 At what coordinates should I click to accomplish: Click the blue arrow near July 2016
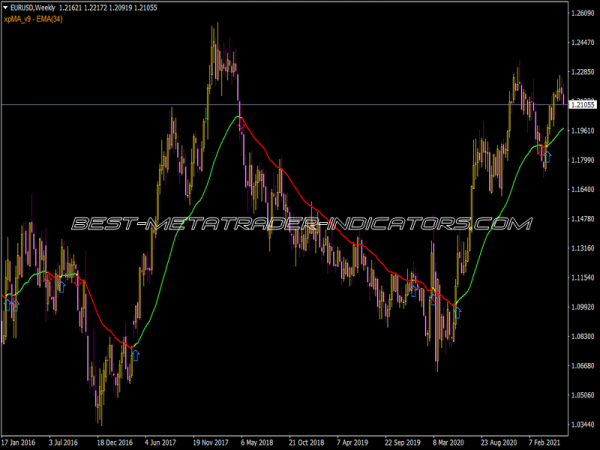61,285
